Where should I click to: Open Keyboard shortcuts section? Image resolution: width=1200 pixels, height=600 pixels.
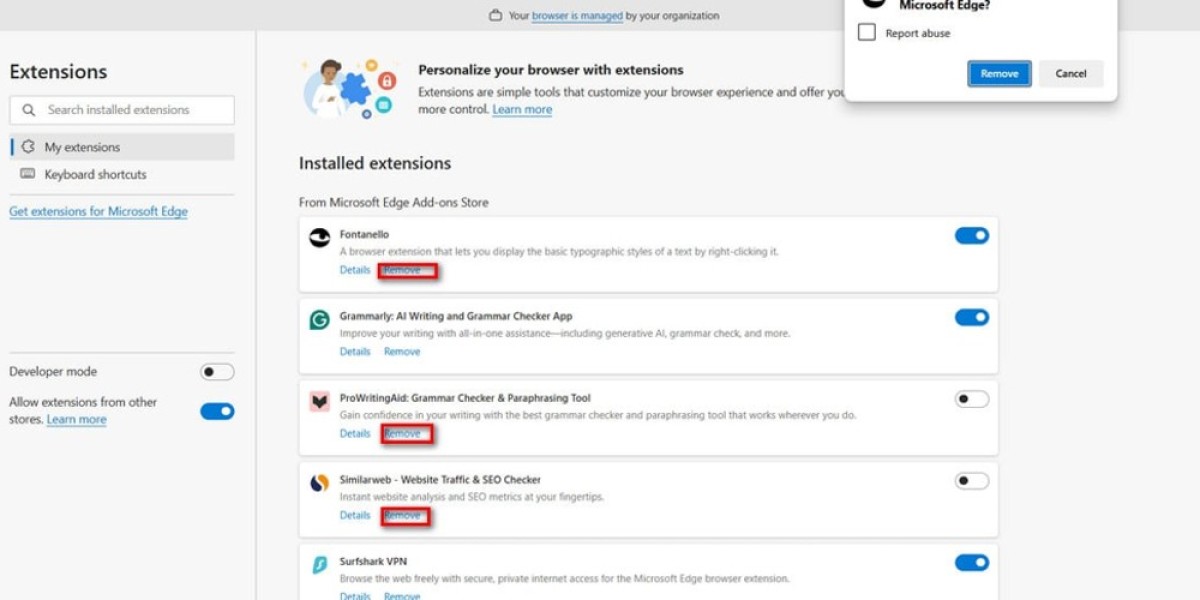coord(88,174)
